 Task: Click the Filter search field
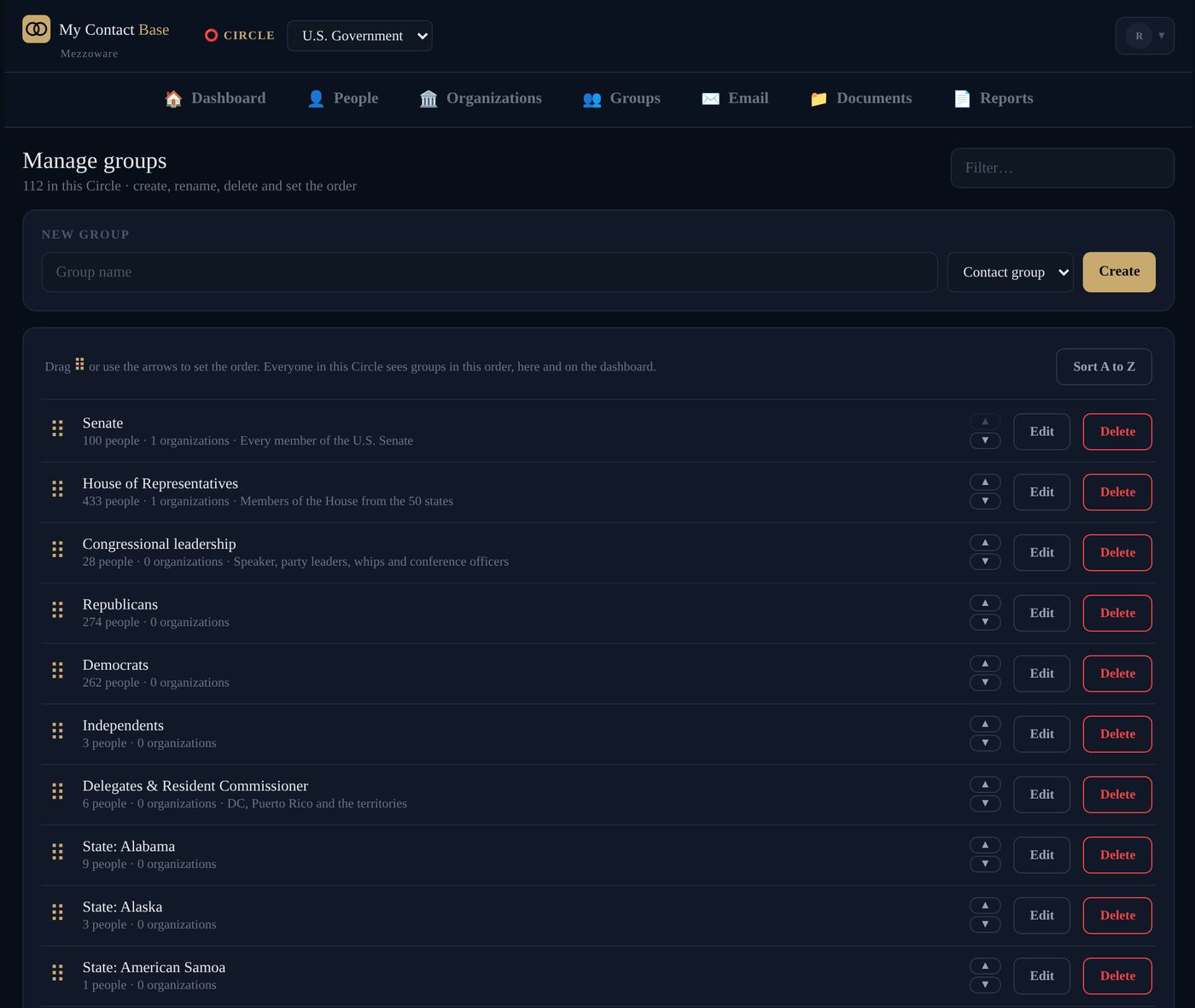click(x=1062, y=168)
